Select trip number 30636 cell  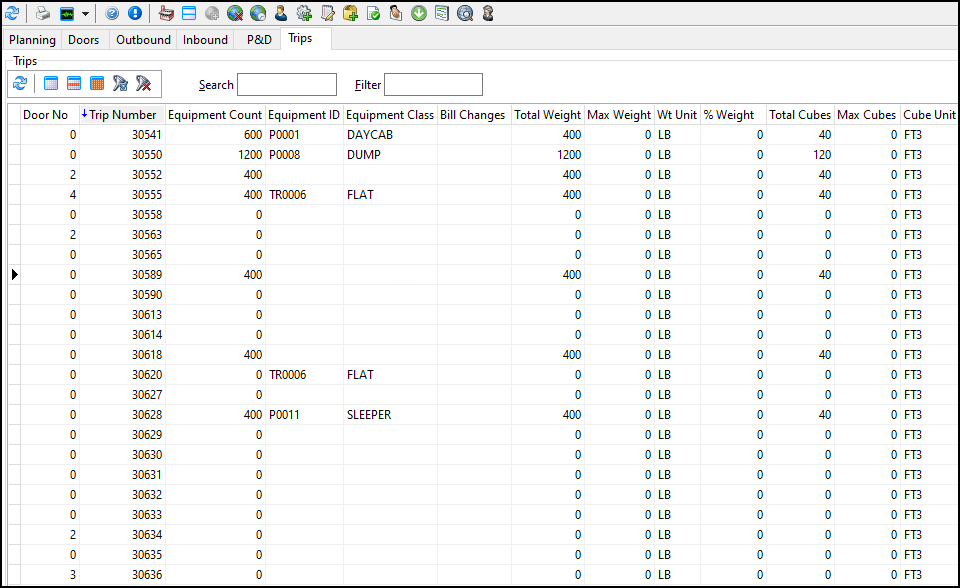[x=122, y=575]
